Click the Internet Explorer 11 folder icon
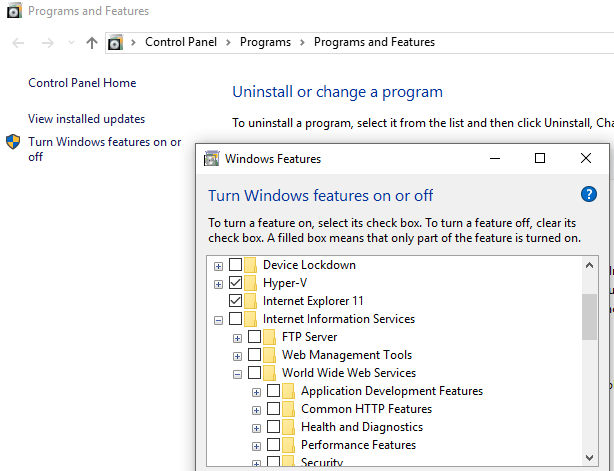 [x=251, y=301]
